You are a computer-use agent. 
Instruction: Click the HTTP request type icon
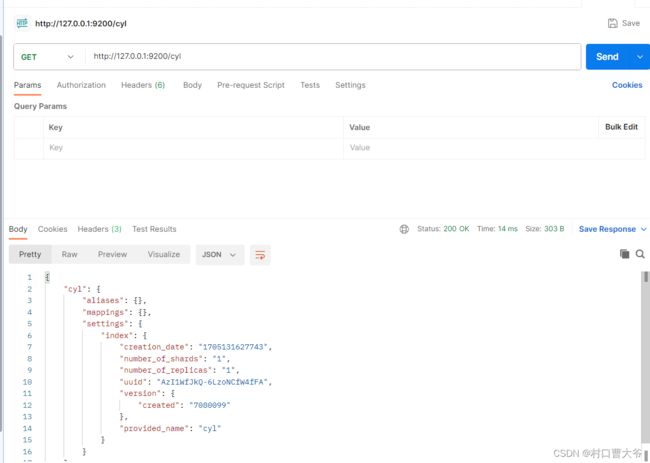pos(22,23)
